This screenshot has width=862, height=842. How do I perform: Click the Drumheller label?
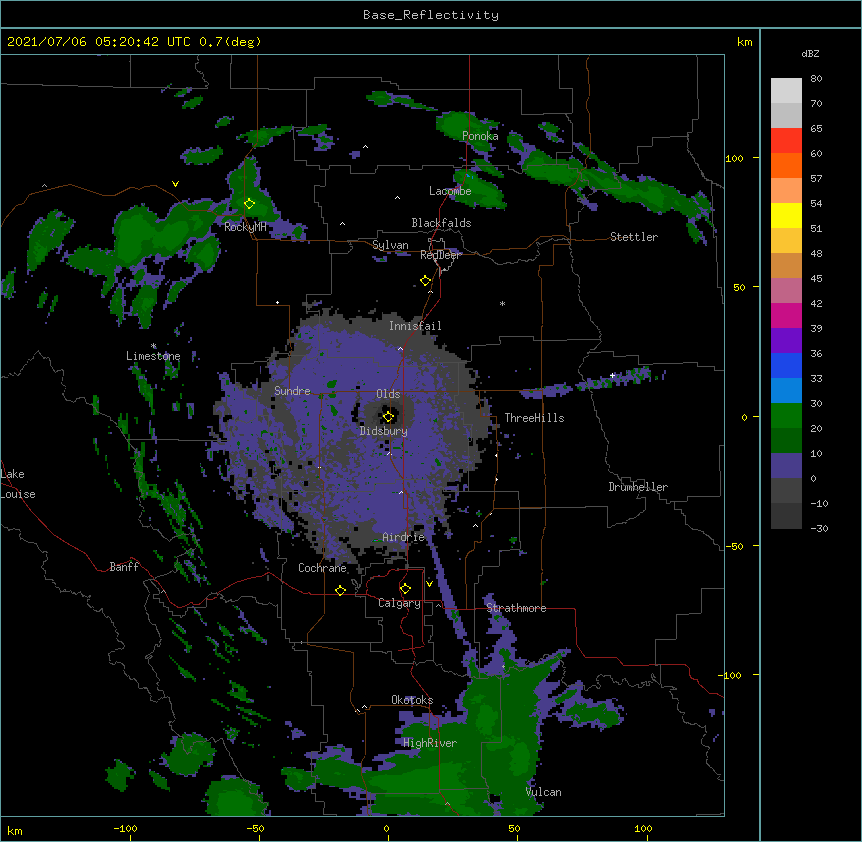point(638,487)
